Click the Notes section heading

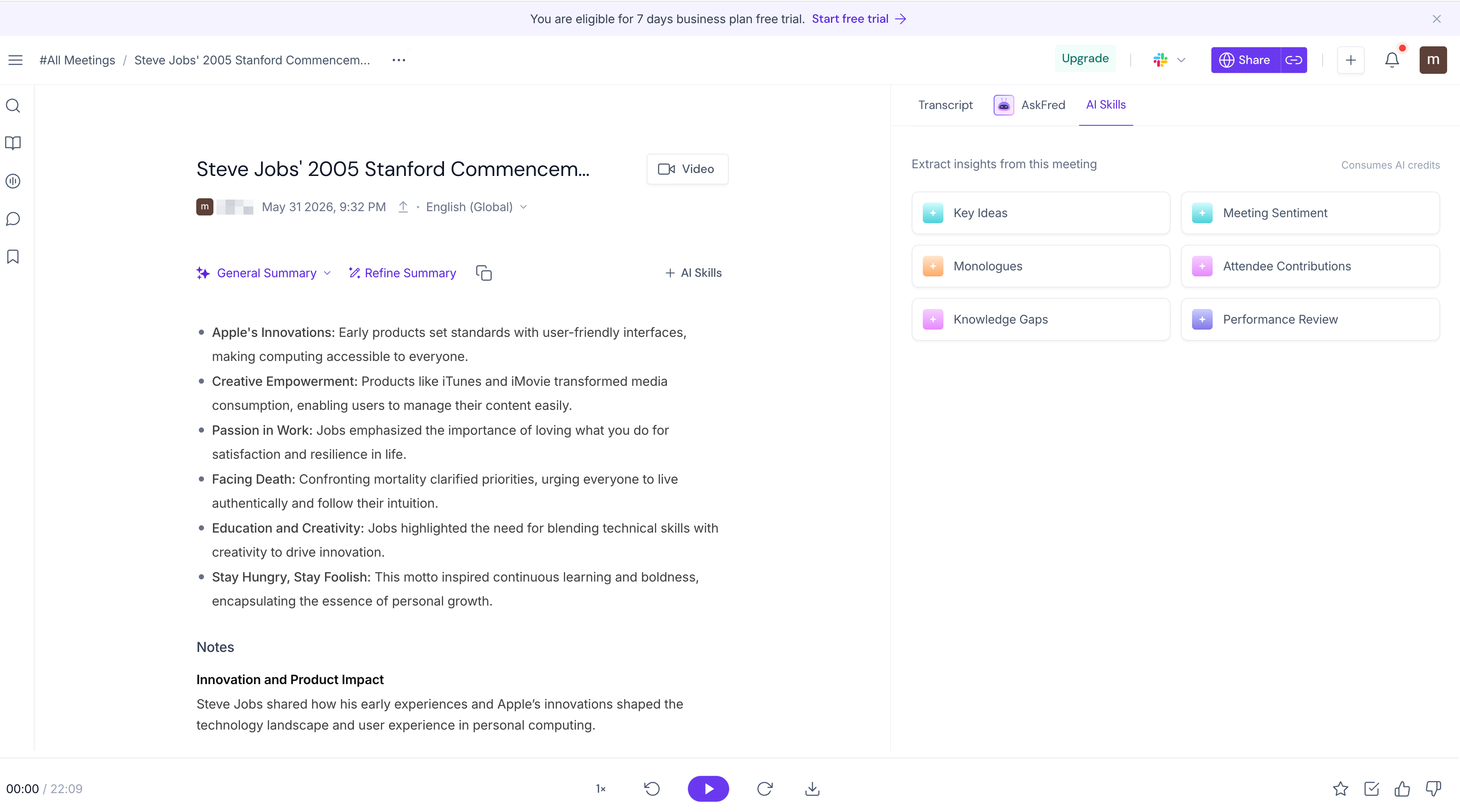click(x=215, y=647)
